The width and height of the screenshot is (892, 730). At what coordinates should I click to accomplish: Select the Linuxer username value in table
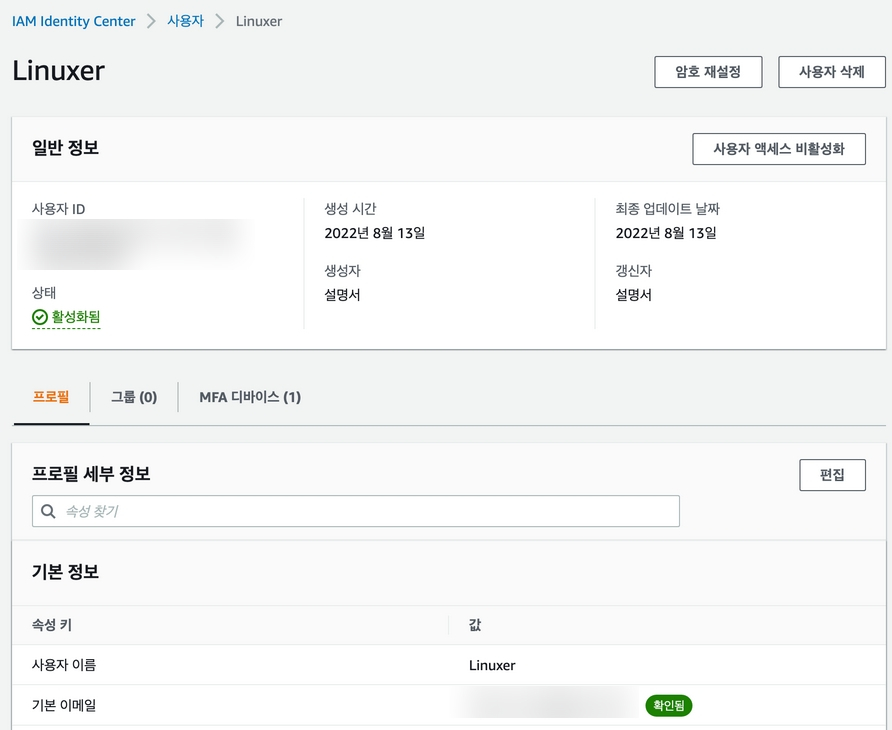(x=492, y=665)
